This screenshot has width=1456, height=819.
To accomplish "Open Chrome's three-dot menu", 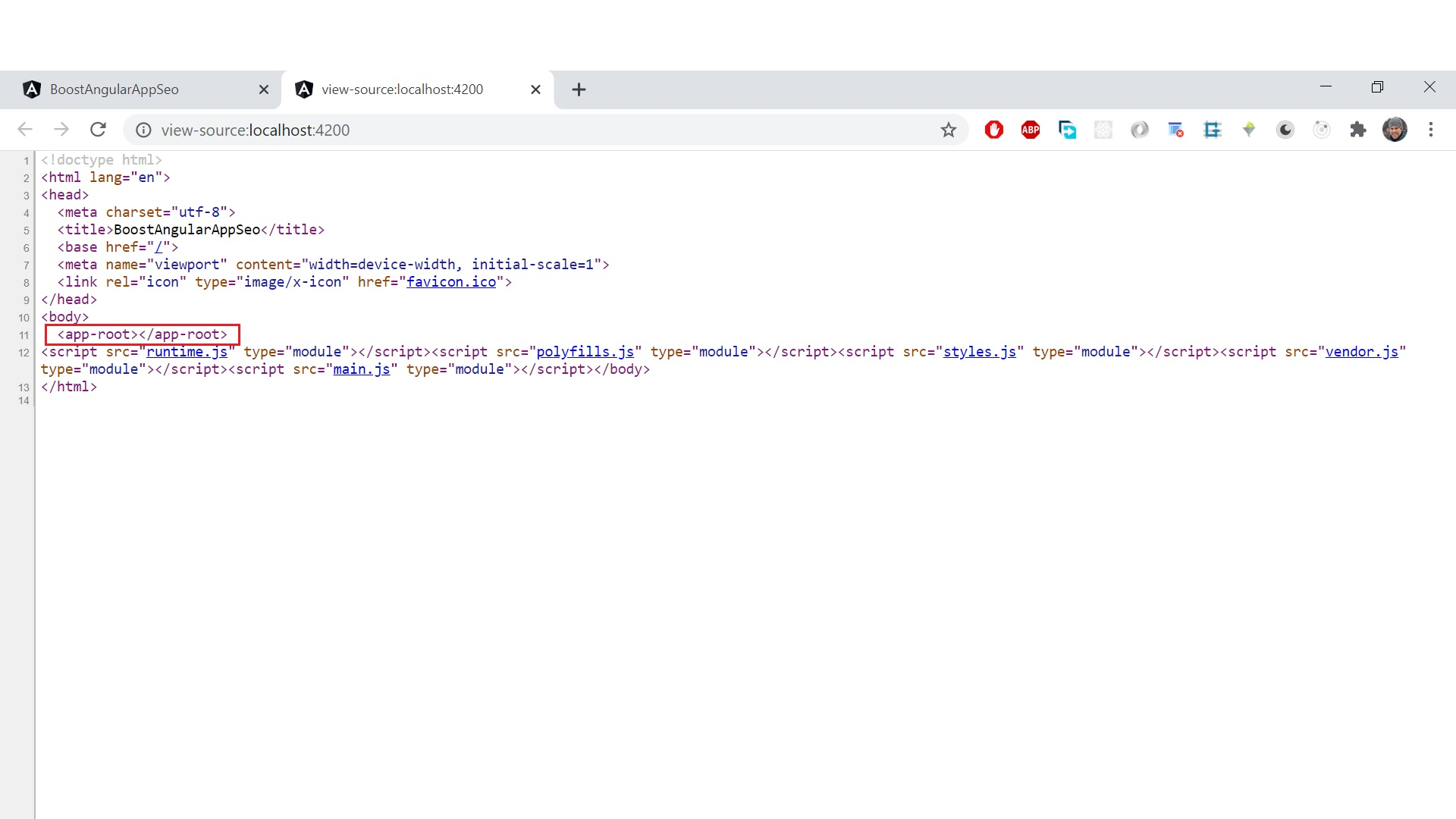I will 1431,130.
